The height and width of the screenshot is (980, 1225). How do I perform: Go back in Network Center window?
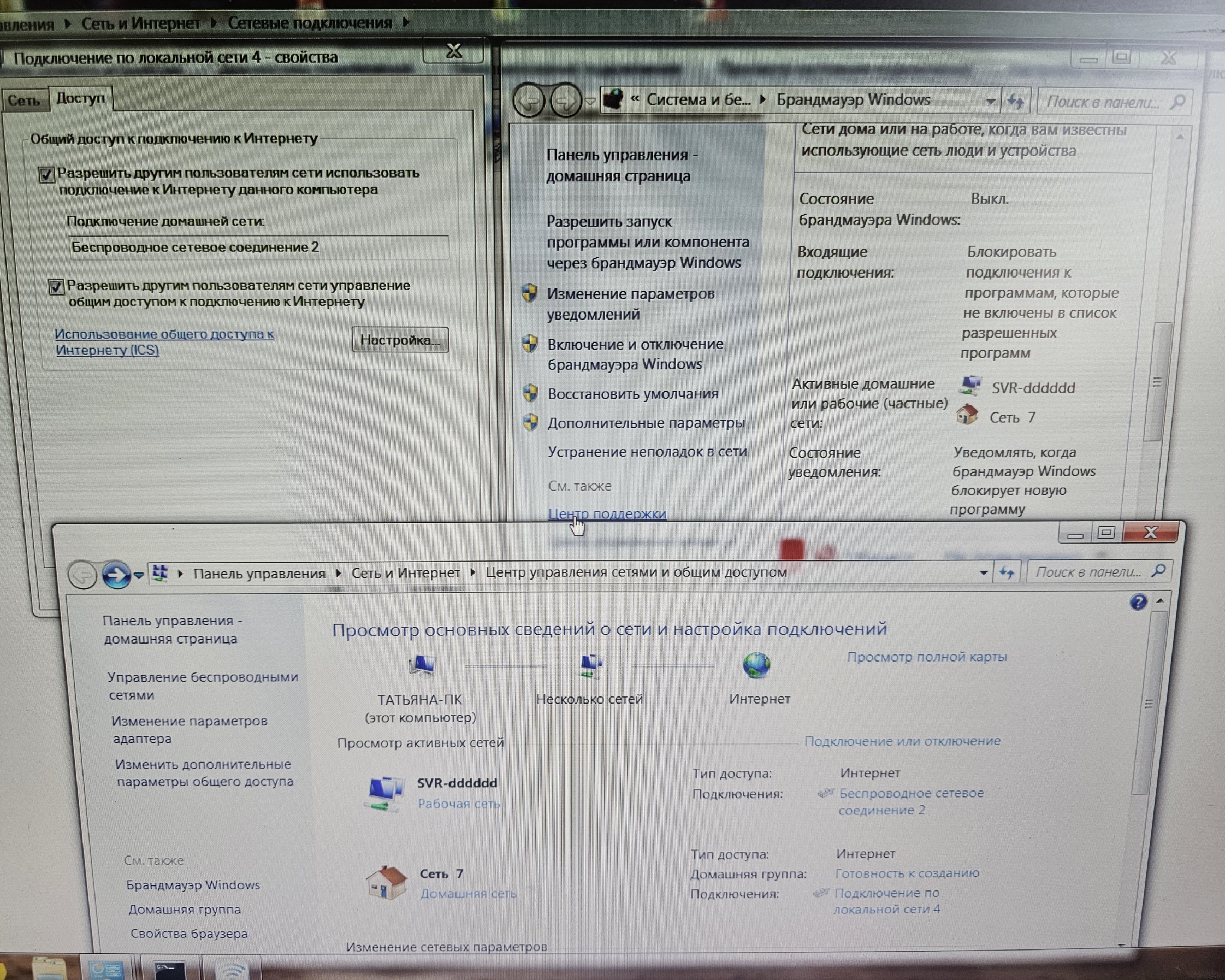[82, 575]
